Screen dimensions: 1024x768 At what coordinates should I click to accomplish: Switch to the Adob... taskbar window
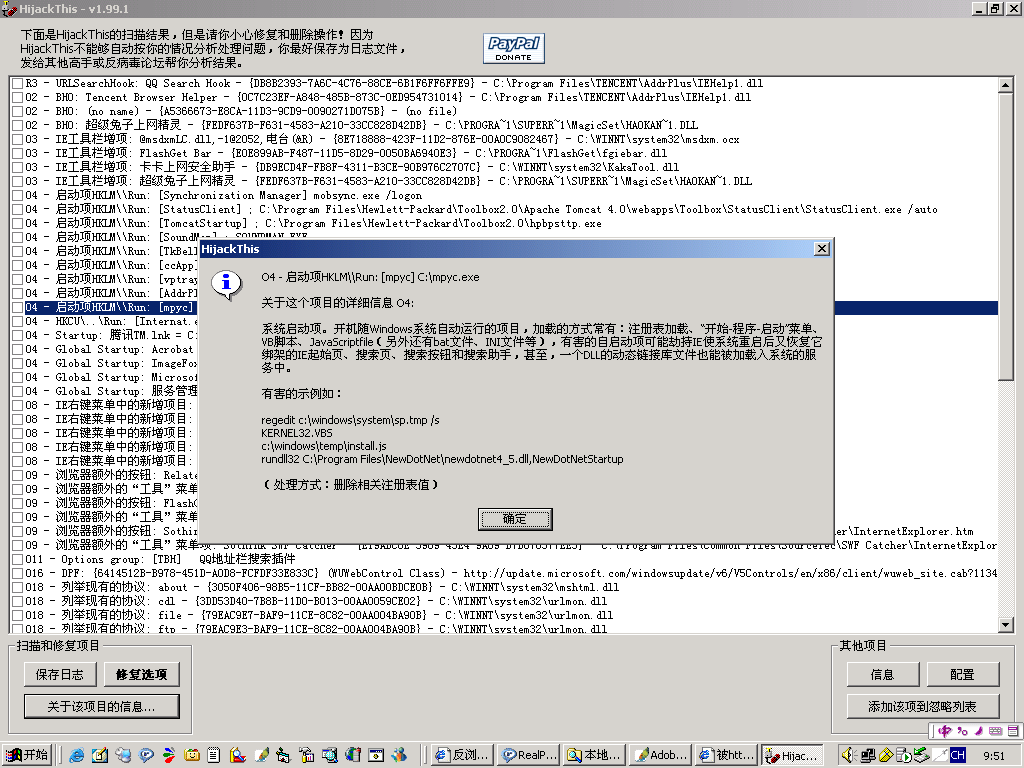pyautogui.click(x=661, y=755)
